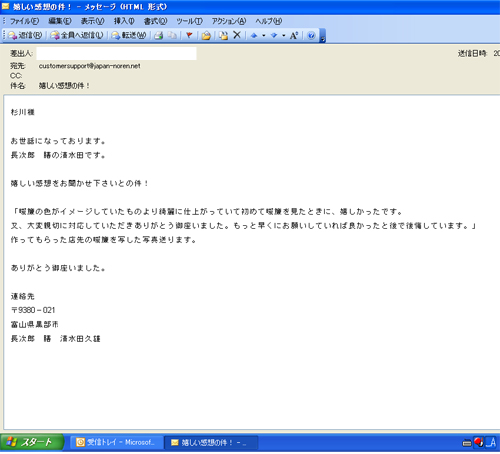Viewport: 500px width, 454px height.
Task: Forward the message with 転送 button
Action: click(x=129, y=35)
